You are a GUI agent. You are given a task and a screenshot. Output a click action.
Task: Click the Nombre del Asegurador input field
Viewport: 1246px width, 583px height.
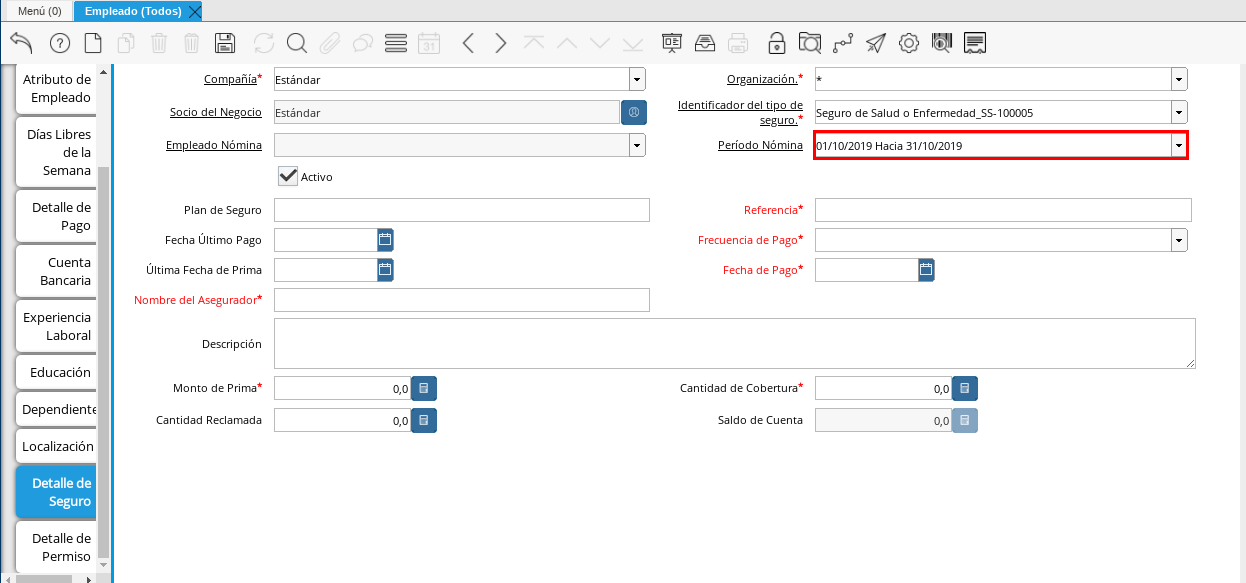pyautogui.click(x=462, y=300)
